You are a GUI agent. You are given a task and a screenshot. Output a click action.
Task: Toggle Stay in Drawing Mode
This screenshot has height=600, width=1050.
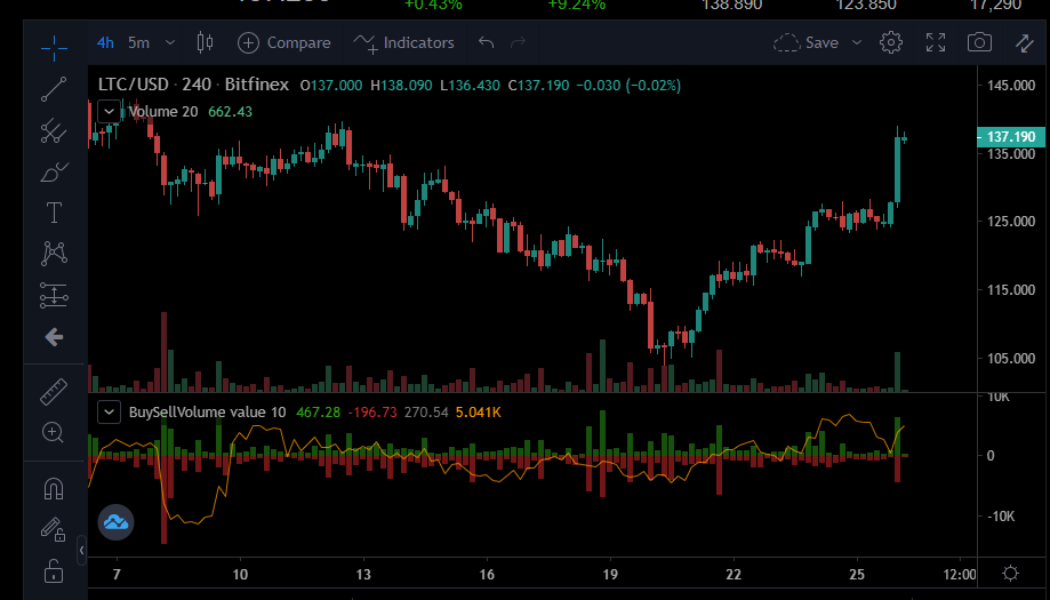coord(53,529)
